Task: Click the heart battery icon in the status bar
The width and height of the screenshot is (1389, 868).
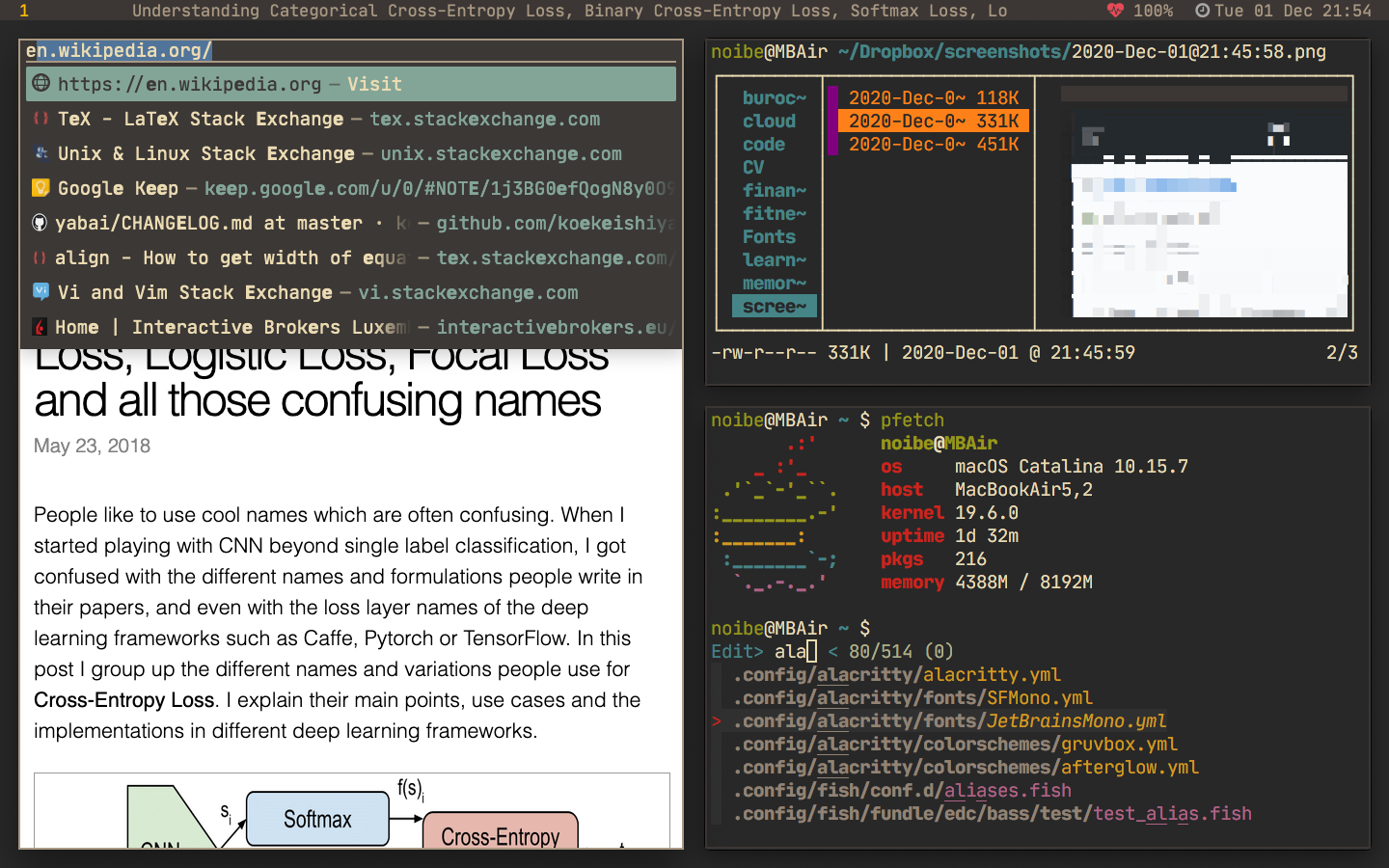Action: (x=1115, y=11)
